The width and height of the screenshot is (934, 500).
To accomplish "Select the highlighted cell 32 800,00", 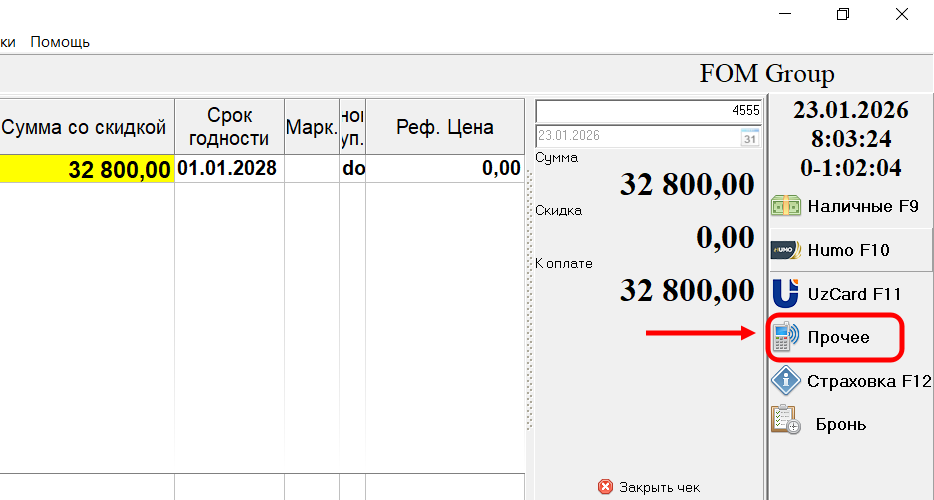I will click(87, 169).
